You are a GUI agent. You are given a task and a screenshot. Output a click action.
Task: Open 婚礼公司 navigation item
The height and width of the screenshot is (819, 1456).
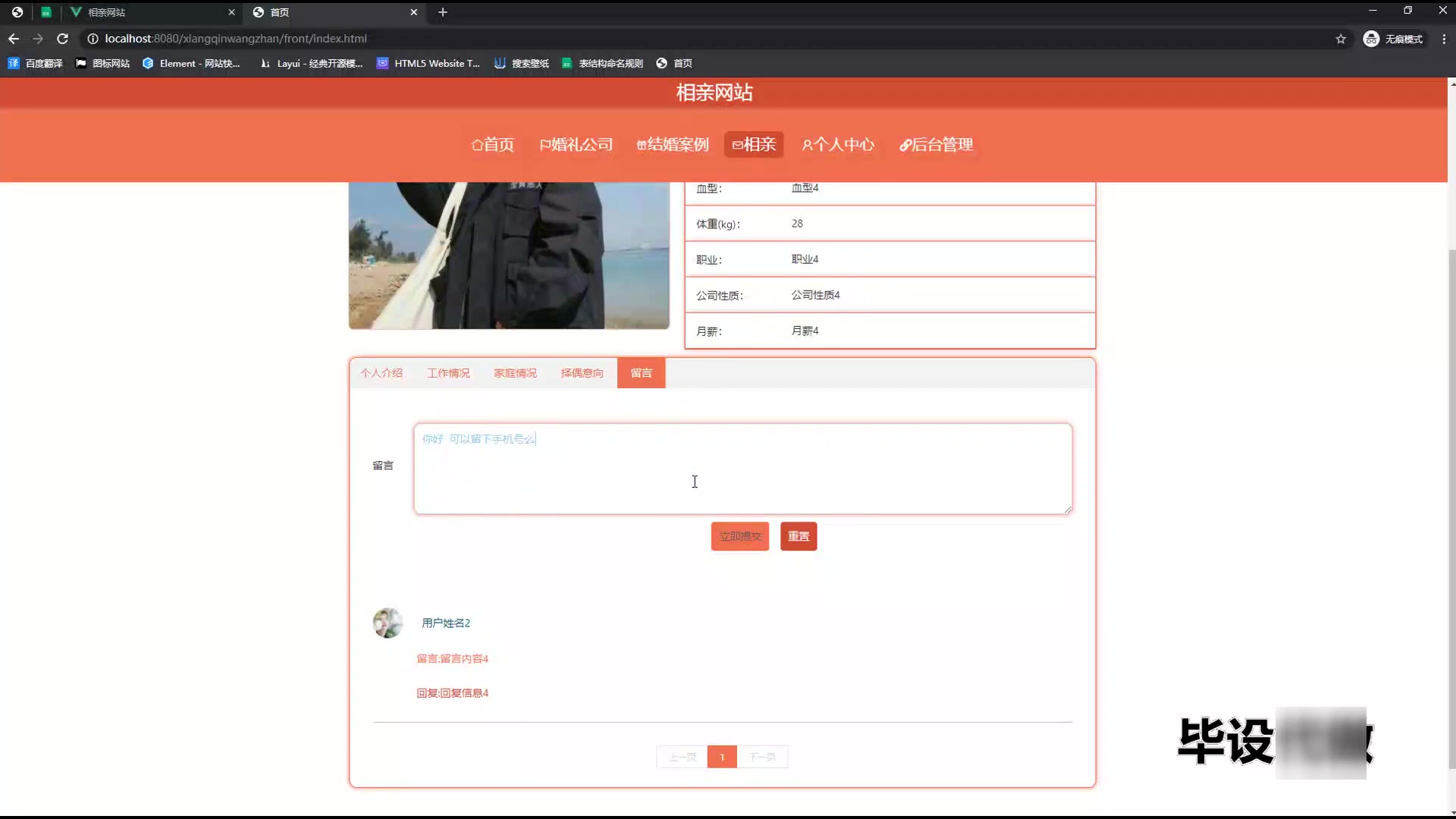click(576, 145)
